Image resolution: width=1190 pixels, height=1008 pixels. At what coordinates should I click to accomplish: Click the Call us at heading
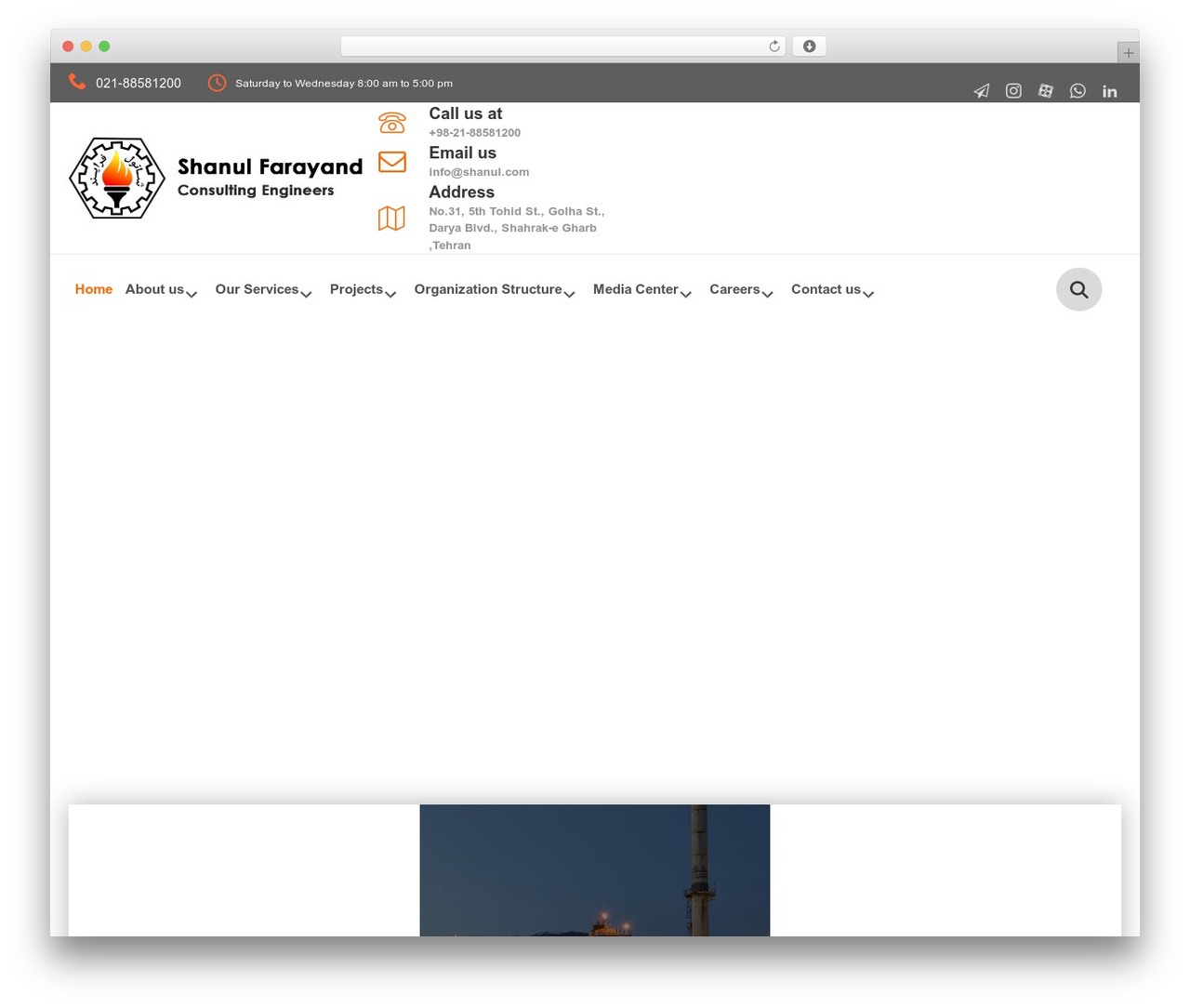[x=465, y=113]
